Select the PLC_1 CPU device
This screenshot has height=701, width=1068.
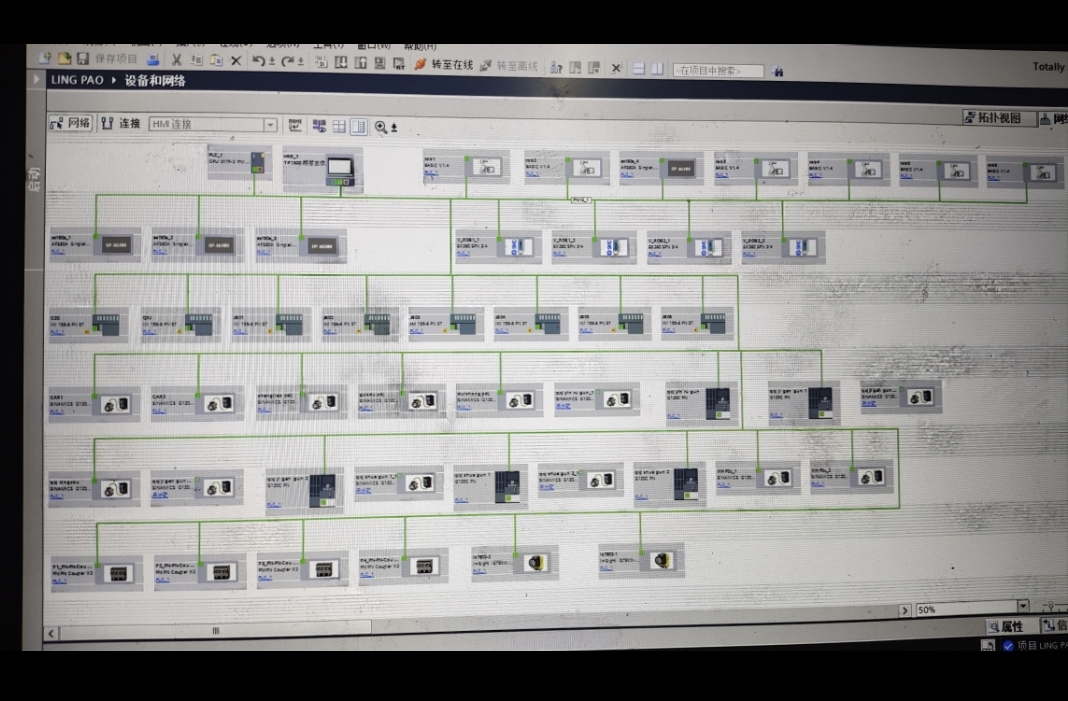click(x=239, y=162)
